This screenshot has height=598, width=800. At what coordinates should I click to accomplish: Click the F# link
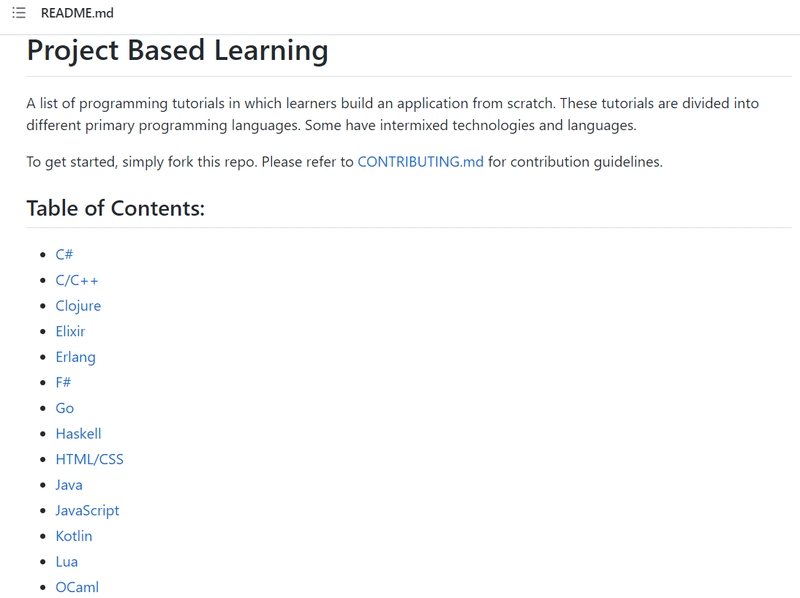[63, 382]
